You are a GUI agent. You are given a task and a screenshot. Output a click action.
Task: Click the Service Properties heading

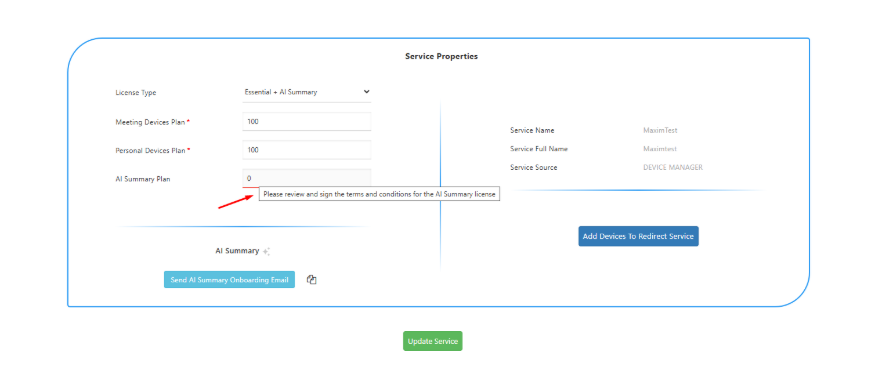(x=441, y=56)
